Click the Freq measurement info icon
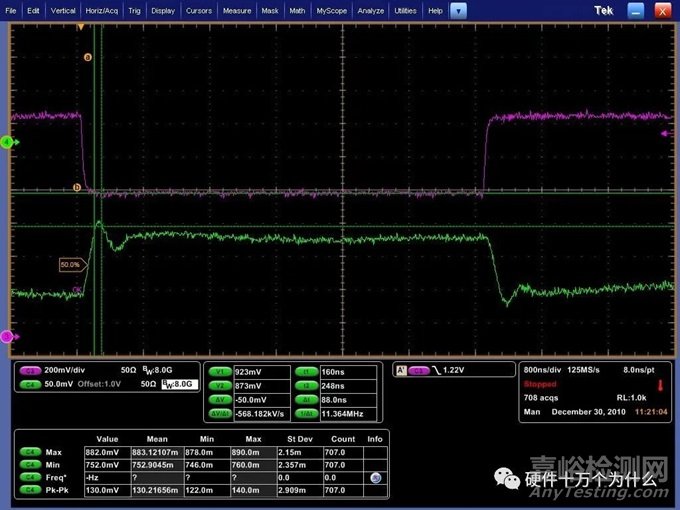 [x=375, y=479]
